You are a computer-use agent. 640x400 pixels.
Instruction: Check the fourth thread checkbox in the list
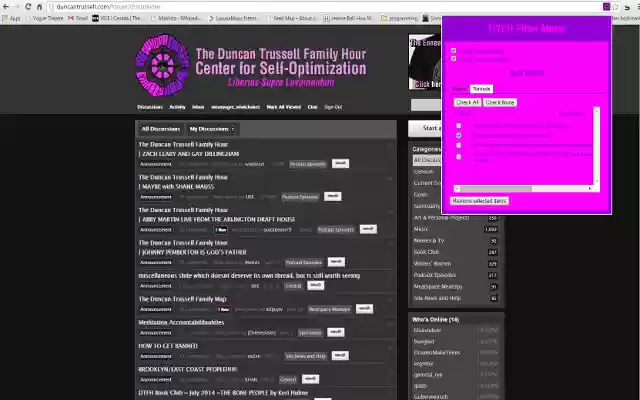458,157
